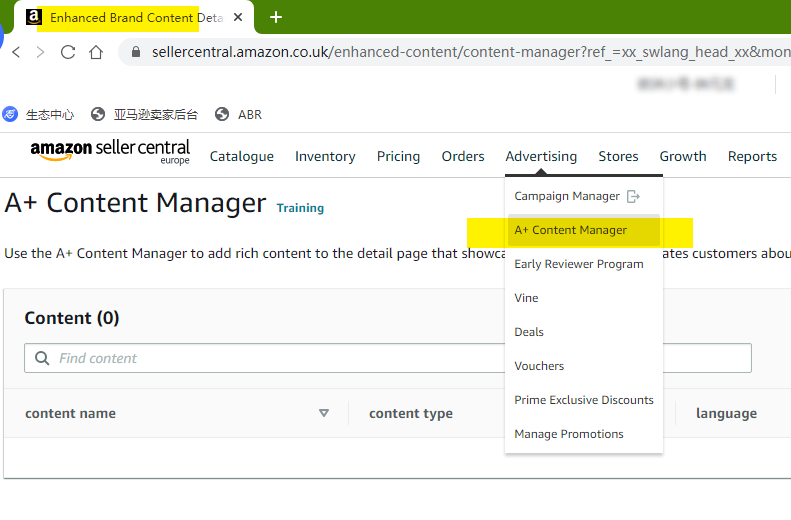Viewport: 791px width, 520px height.
Task: Select Deals from Advertising dropdown
Action: (529, 332)
